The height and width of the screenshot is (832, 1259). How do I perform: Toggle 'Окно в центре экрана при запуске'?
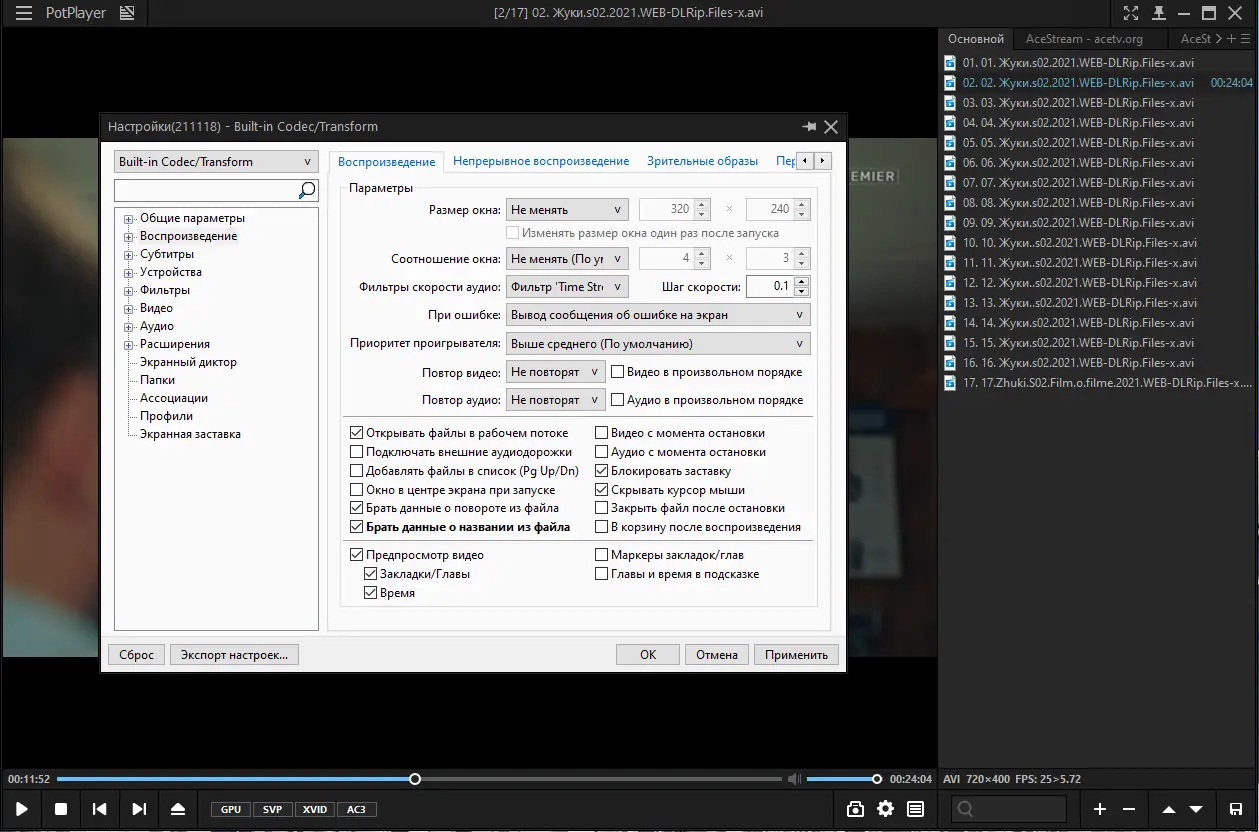click(357, 490)
